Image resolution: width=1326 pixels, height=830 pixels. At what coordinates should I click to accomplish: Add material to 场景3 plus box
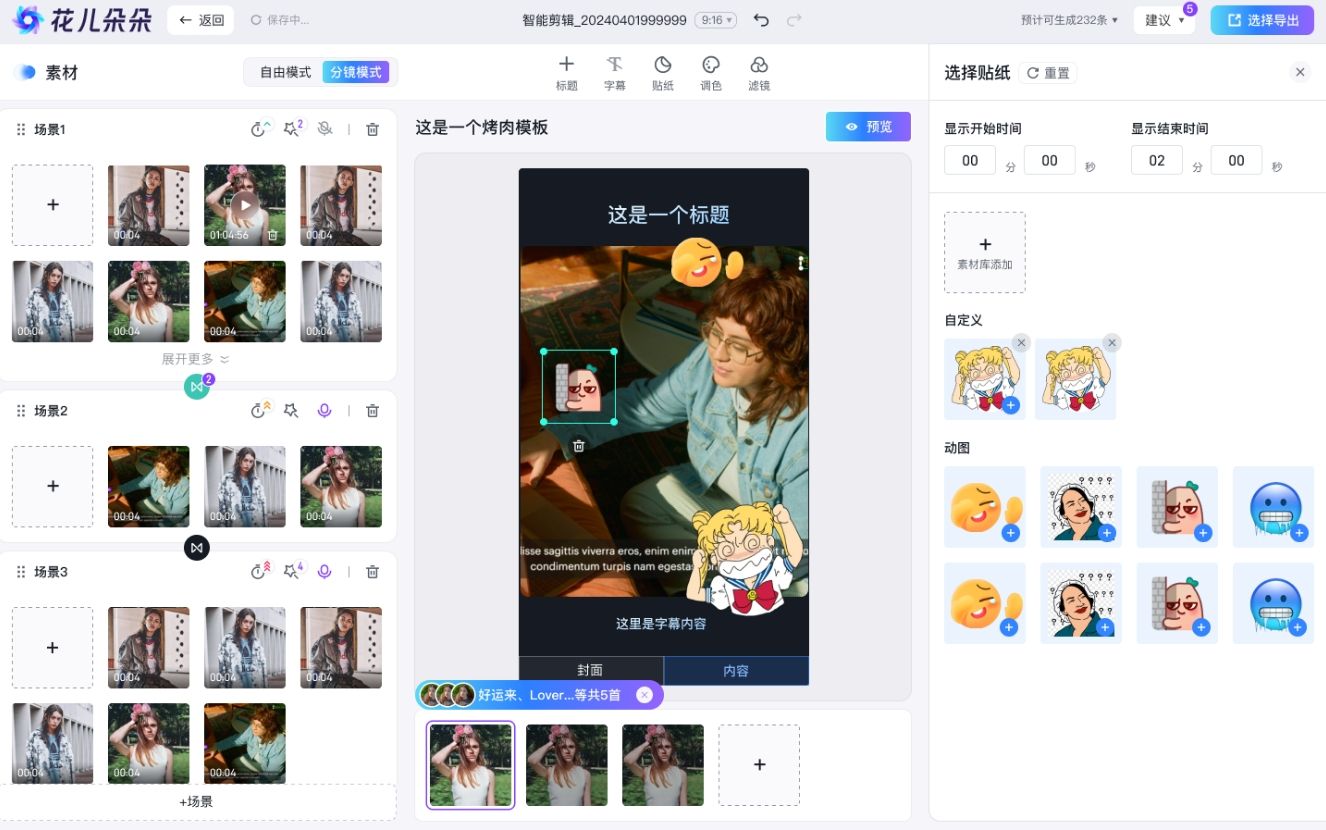[52, 647]
